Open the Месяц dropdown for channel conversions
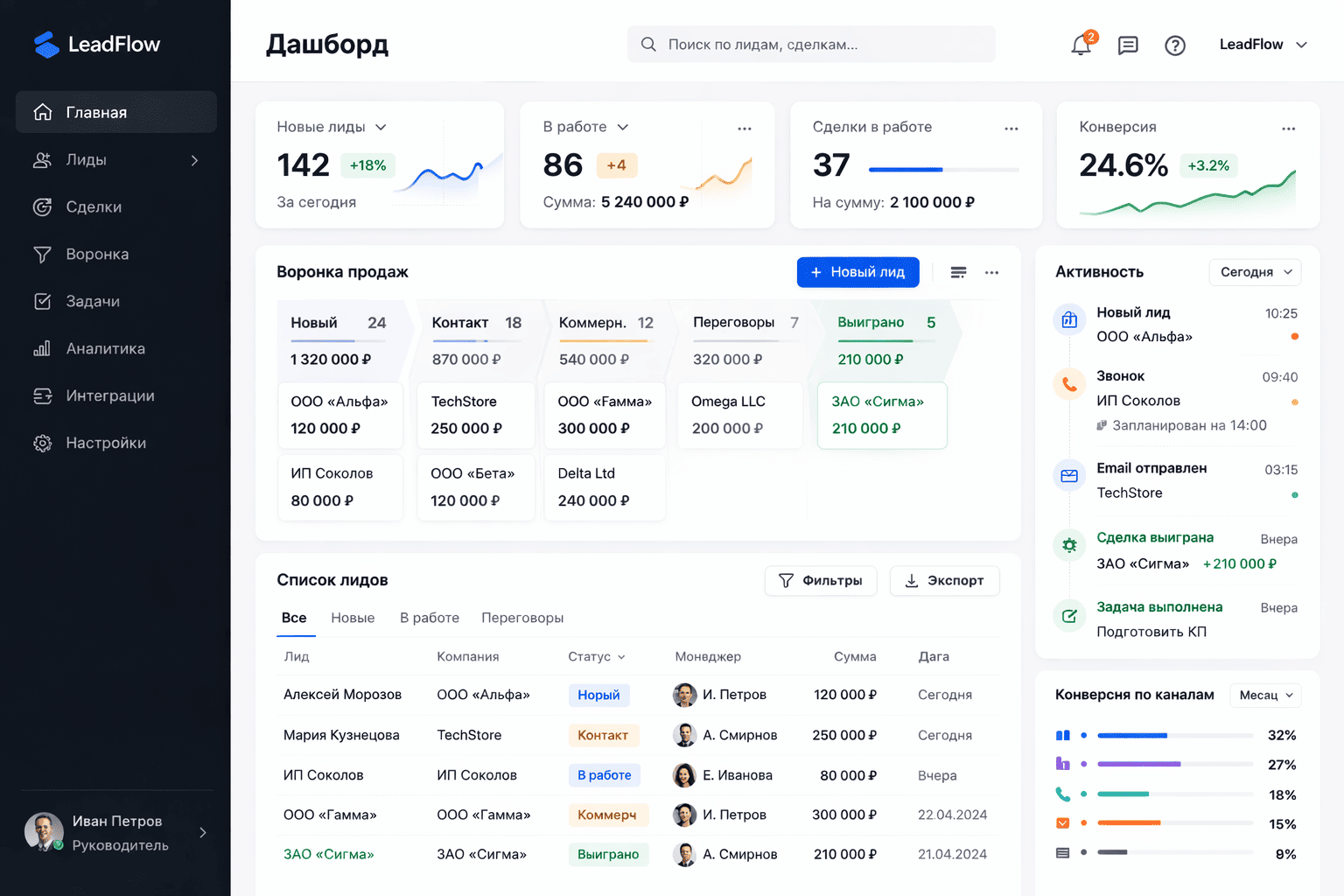Screen dimensions: 1344x896 coord(1265,695)
